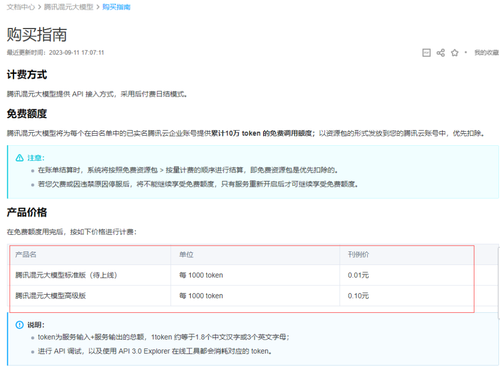Click the last updated timestamp text
The width and height of the screenshot is (500, 369).
(56, 53)
